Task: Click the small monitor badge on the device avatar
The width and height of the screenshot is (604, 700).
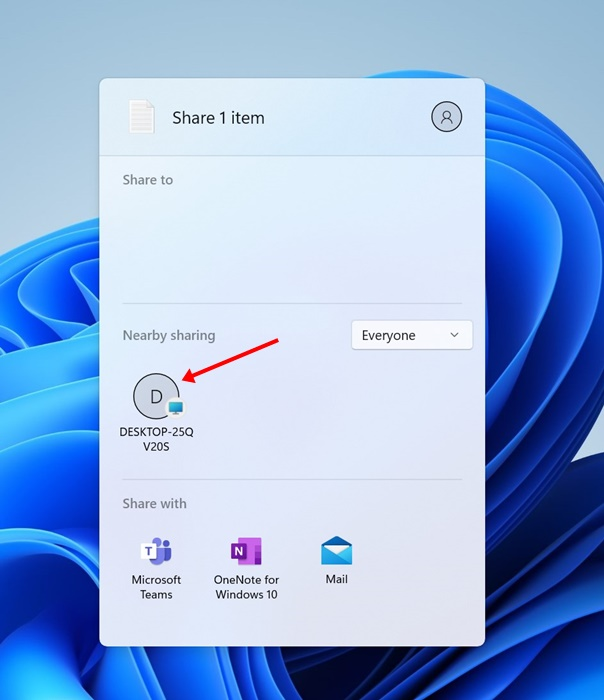Action: pos(176,407)
